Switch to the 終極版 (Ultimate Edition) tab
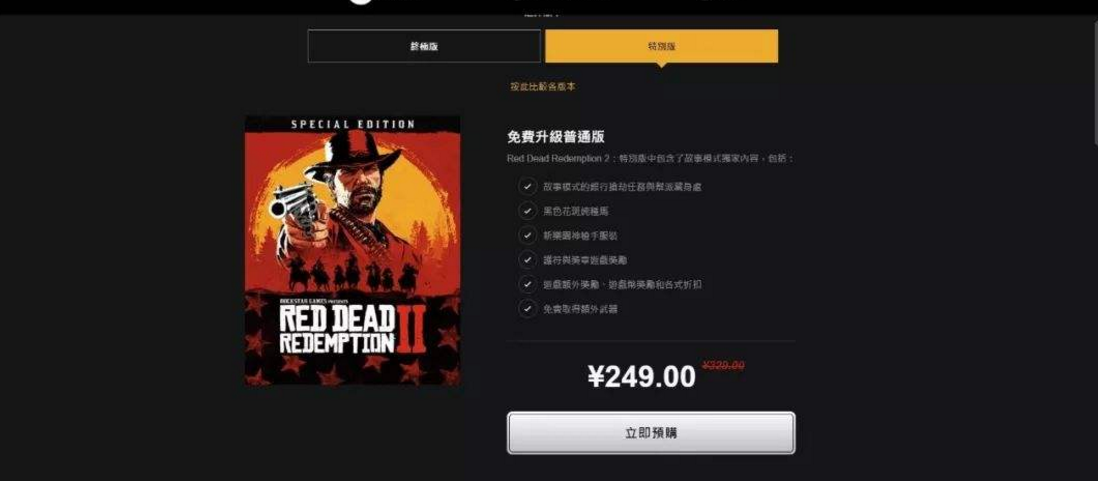This screenshot has height=481, width=1098. tap(424, 46)
